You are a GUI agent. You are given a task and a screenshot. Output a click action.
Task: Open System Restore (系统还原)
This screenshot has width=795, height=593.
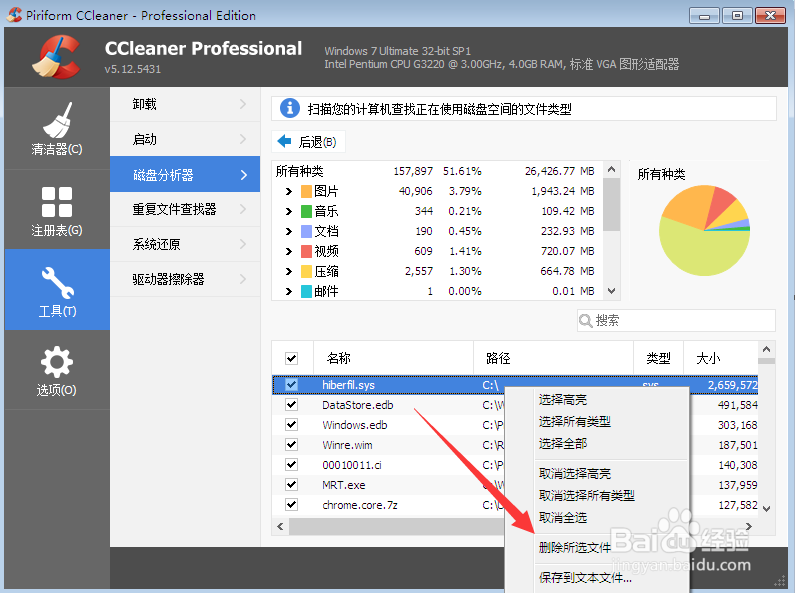point(185,244)
